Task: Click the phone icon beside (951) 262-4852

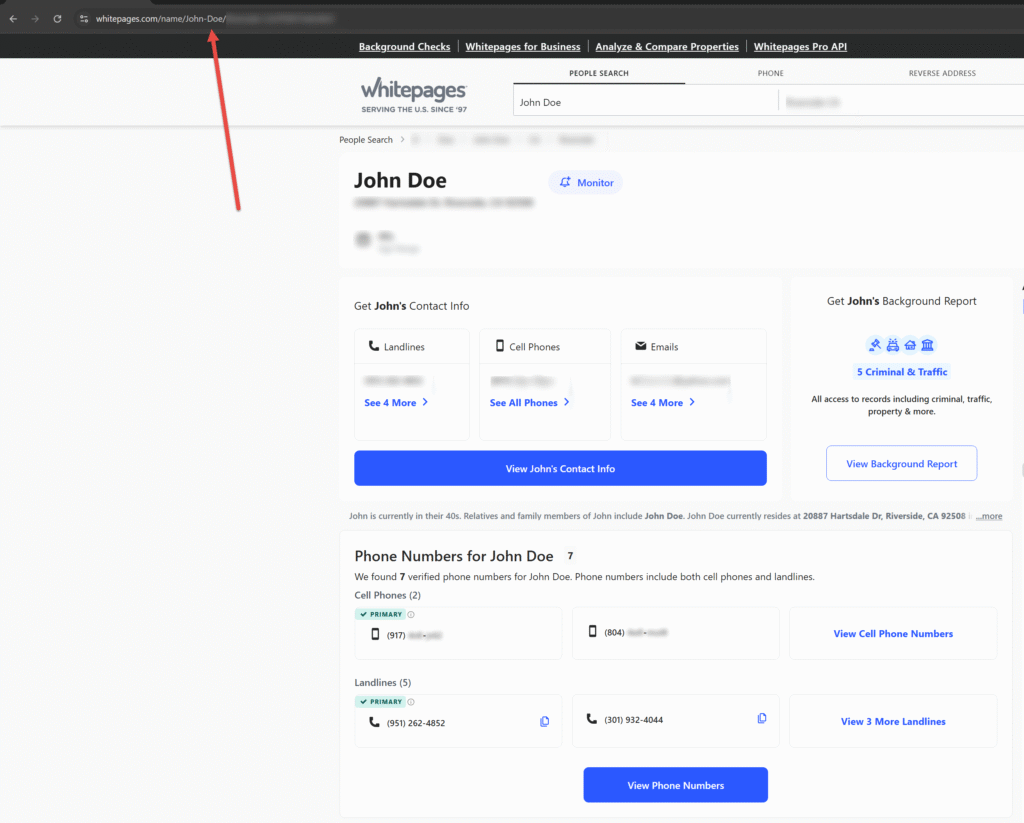Action: (x=374, y=722)
